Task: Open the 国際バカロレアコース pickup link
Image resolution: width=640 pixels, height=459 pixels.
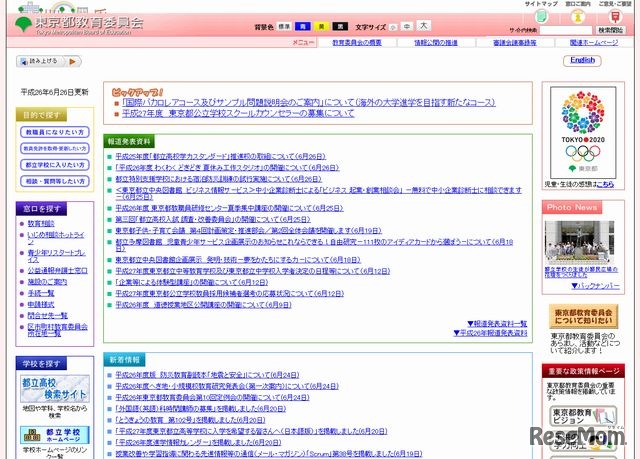Action: coord(309,102)
